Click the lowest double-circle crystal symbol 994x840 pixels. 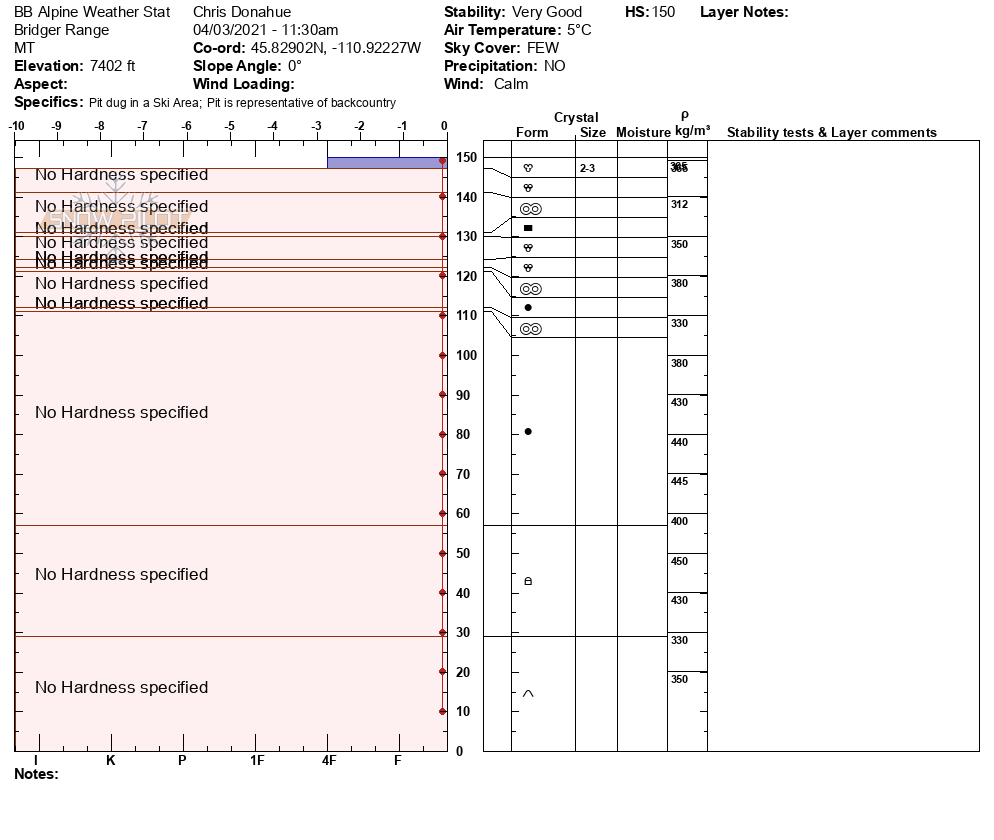click(530, 329)
